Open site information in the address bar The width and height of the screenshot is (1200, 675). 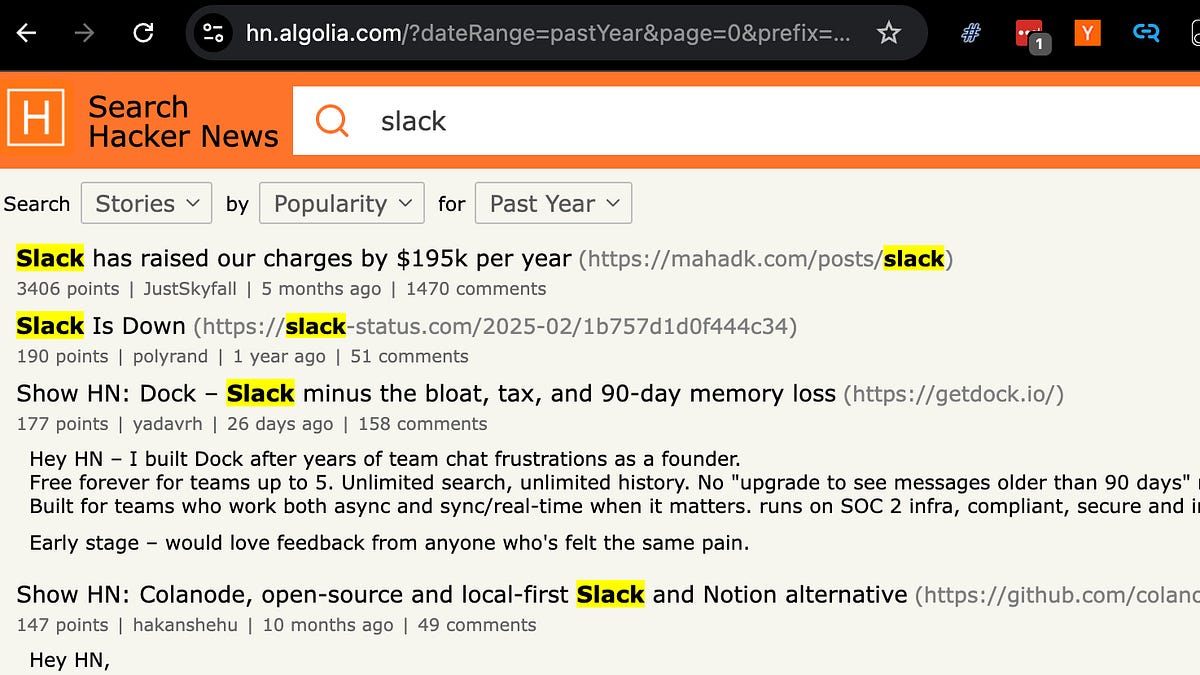(x=213, y=33)
